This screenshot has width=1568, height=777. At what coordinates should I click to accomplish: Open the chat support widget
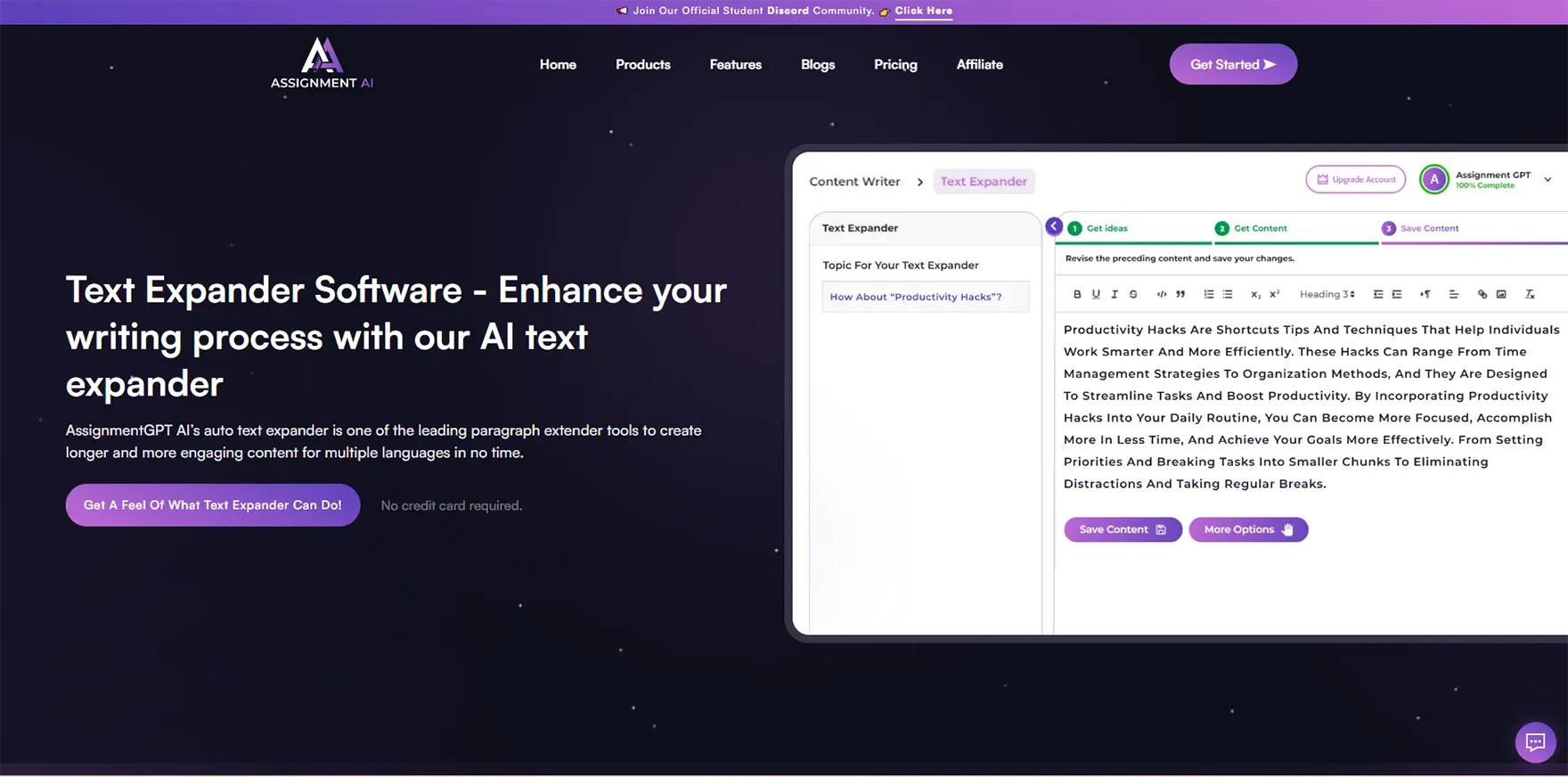(1535, 741)
